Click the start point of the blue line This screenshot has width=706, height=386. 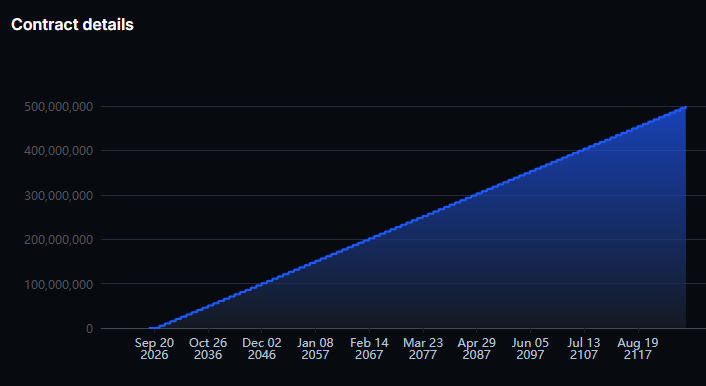pos(150,328)
